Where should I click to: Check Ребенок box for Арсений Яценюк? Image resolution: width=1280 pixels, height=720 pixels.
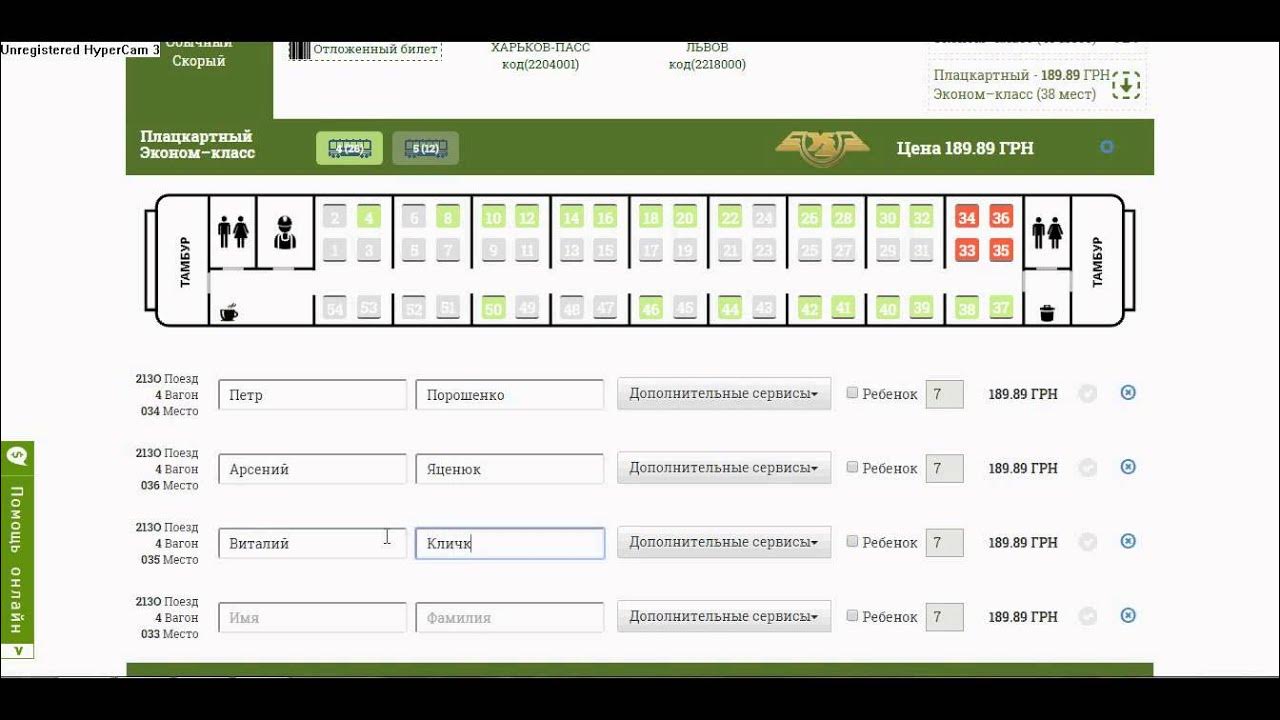[853, 467]
